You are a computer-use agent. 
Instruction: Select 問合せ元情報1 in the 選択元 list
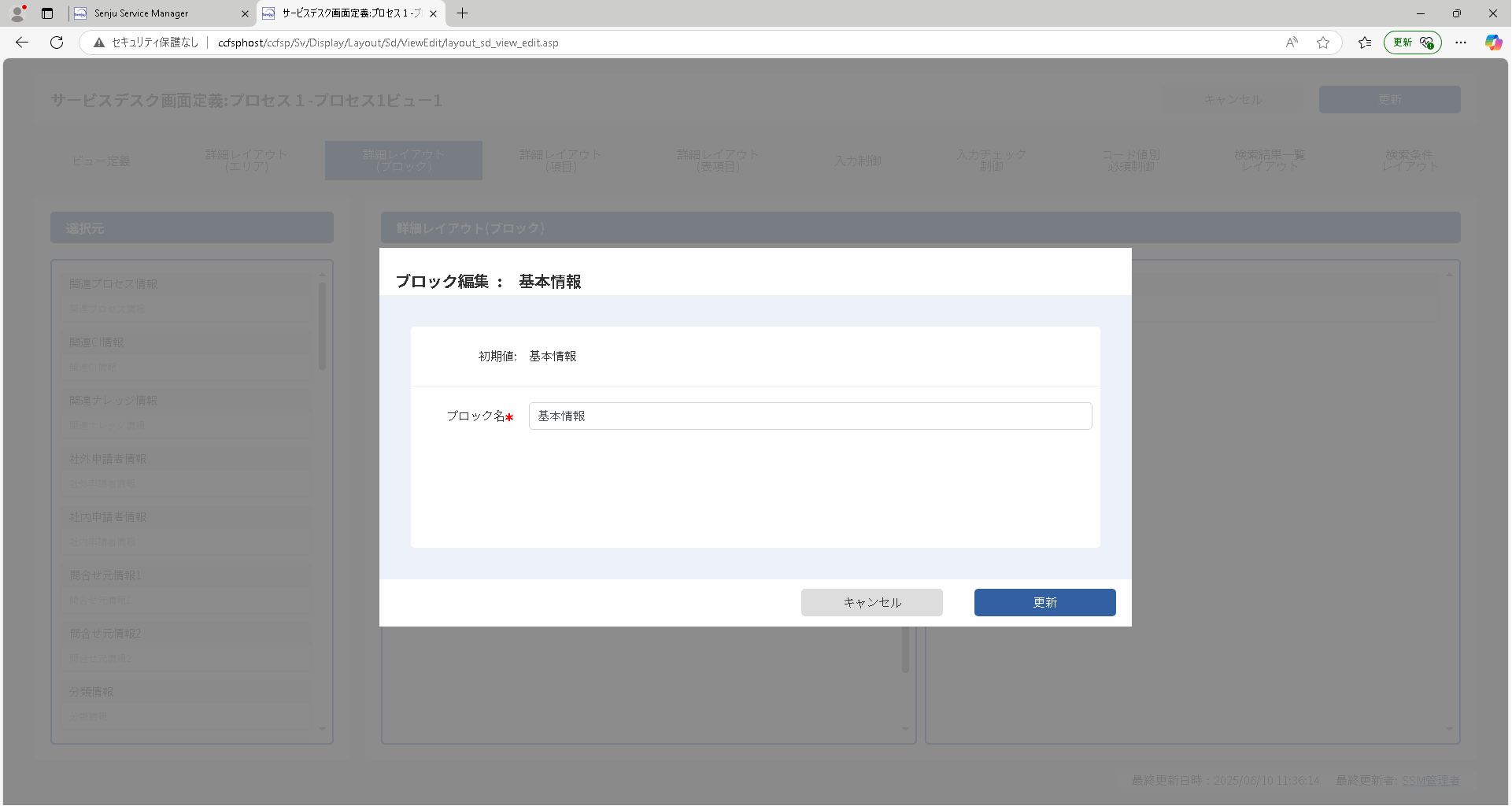point(187,589)
